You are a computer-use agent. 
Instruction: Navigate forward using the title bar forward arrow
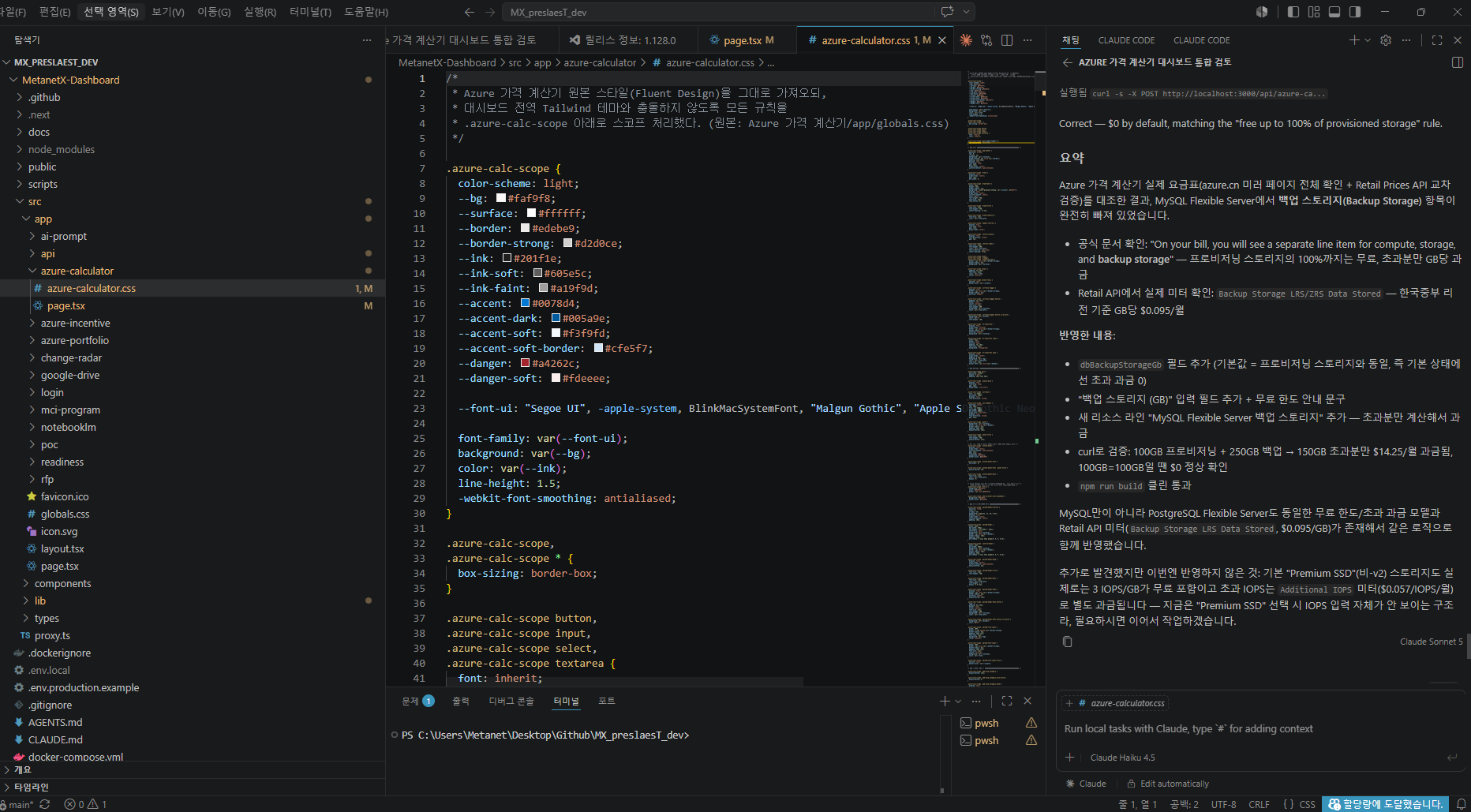coord(490,12)
